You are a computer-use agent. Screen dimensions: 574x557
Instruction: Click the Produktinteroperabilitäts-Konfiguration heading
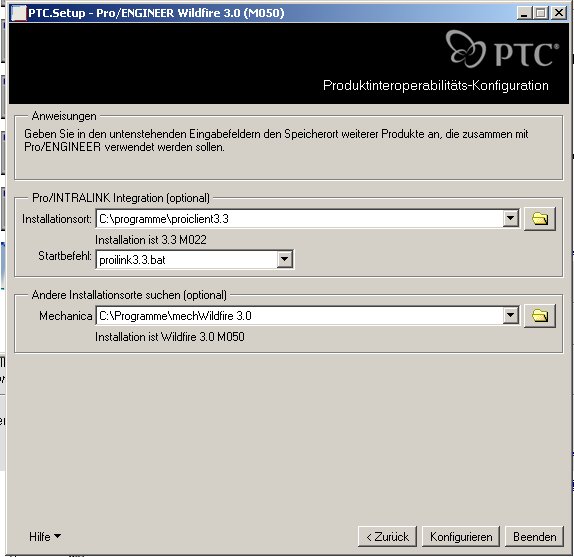pyautogui.click(x=436, y=85)
